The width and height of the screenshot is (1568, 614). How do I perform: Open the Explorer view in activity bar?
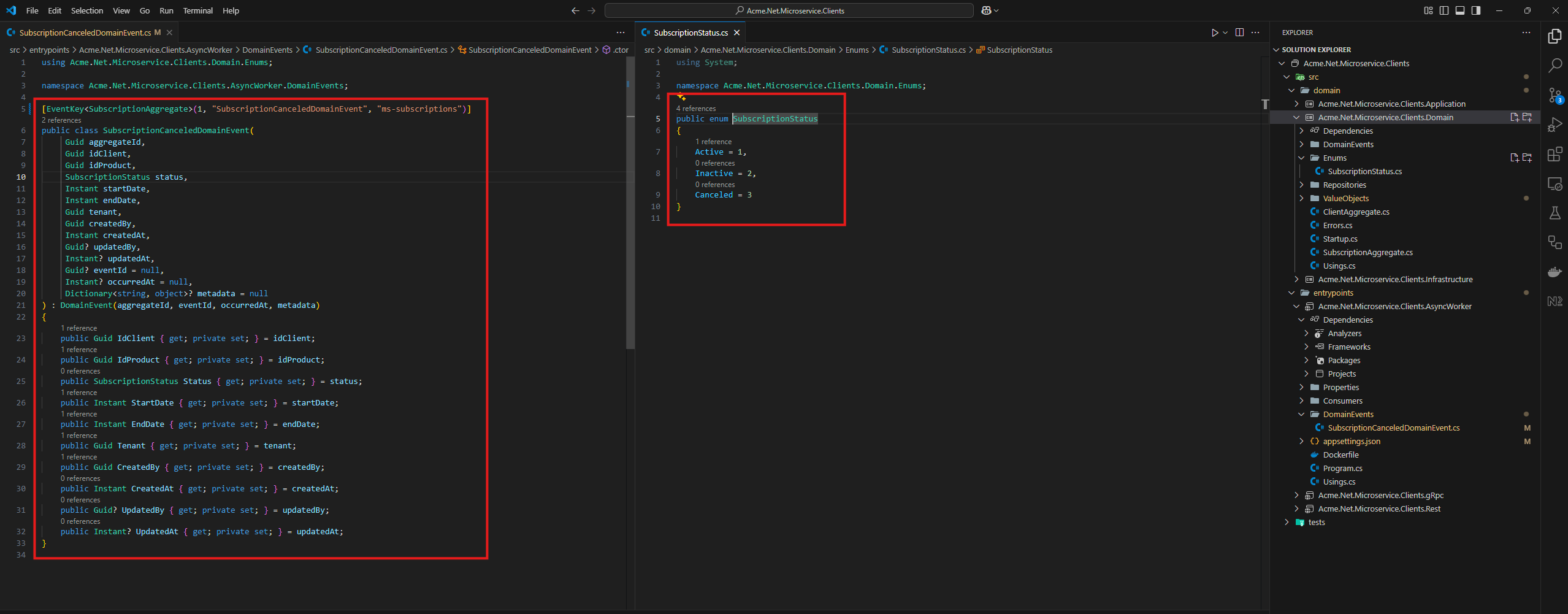coord(1555,36)
